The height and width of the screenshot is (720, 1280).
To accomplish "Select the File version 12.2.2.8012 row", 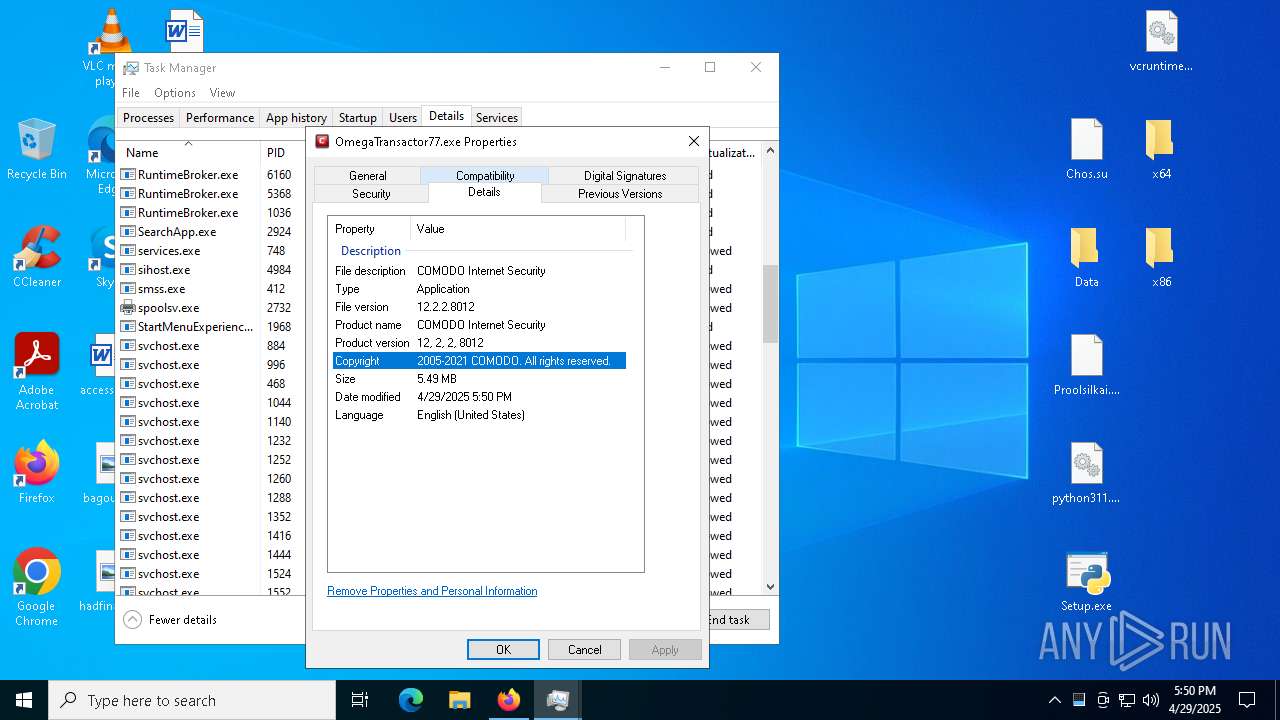I will [x=479, y=307].
